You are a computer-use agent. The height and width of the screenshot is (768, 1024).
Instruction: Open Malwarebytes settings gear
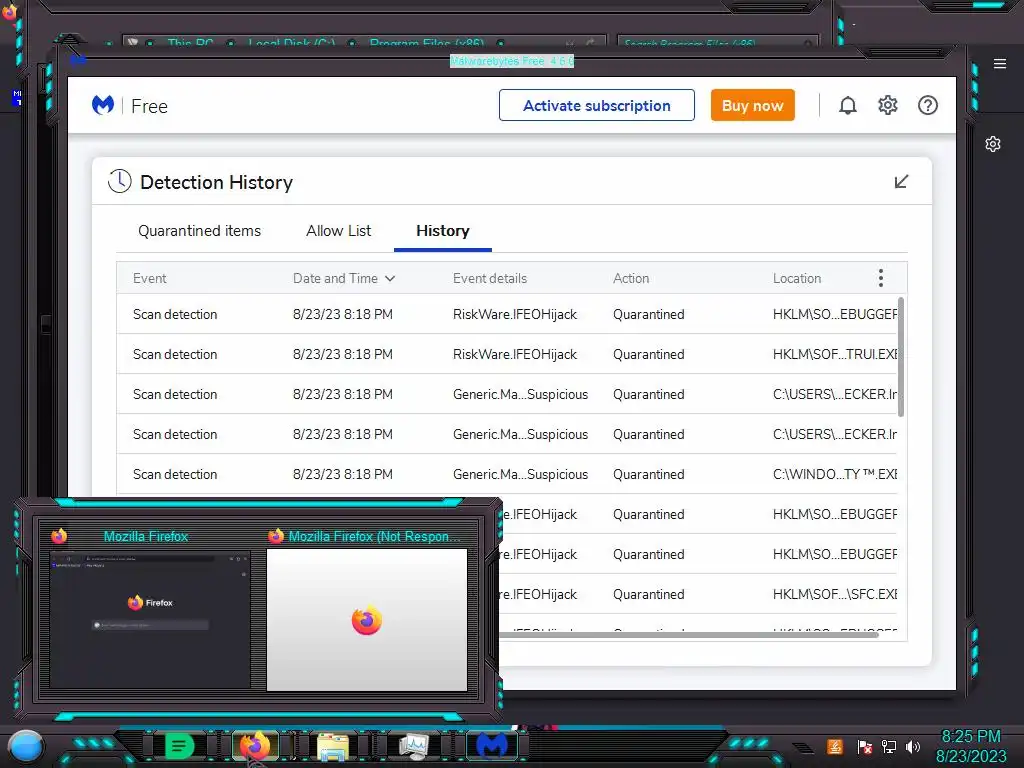[888, 105]
